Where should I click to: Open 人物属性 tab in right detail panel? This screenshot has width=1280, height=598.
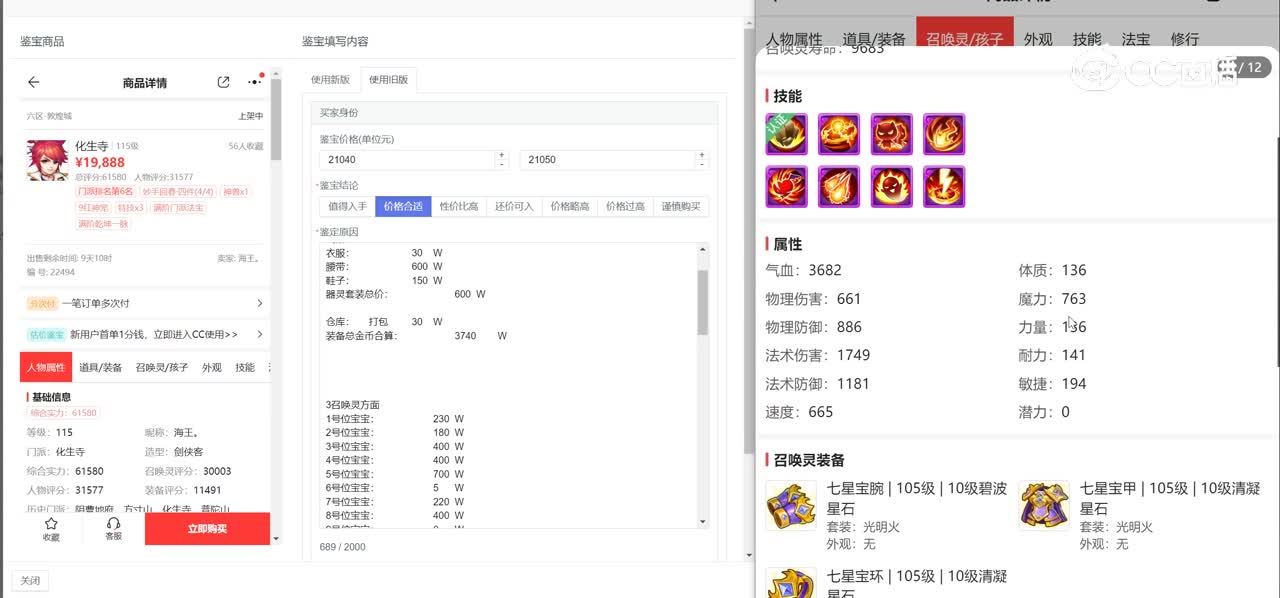[794, 40]
